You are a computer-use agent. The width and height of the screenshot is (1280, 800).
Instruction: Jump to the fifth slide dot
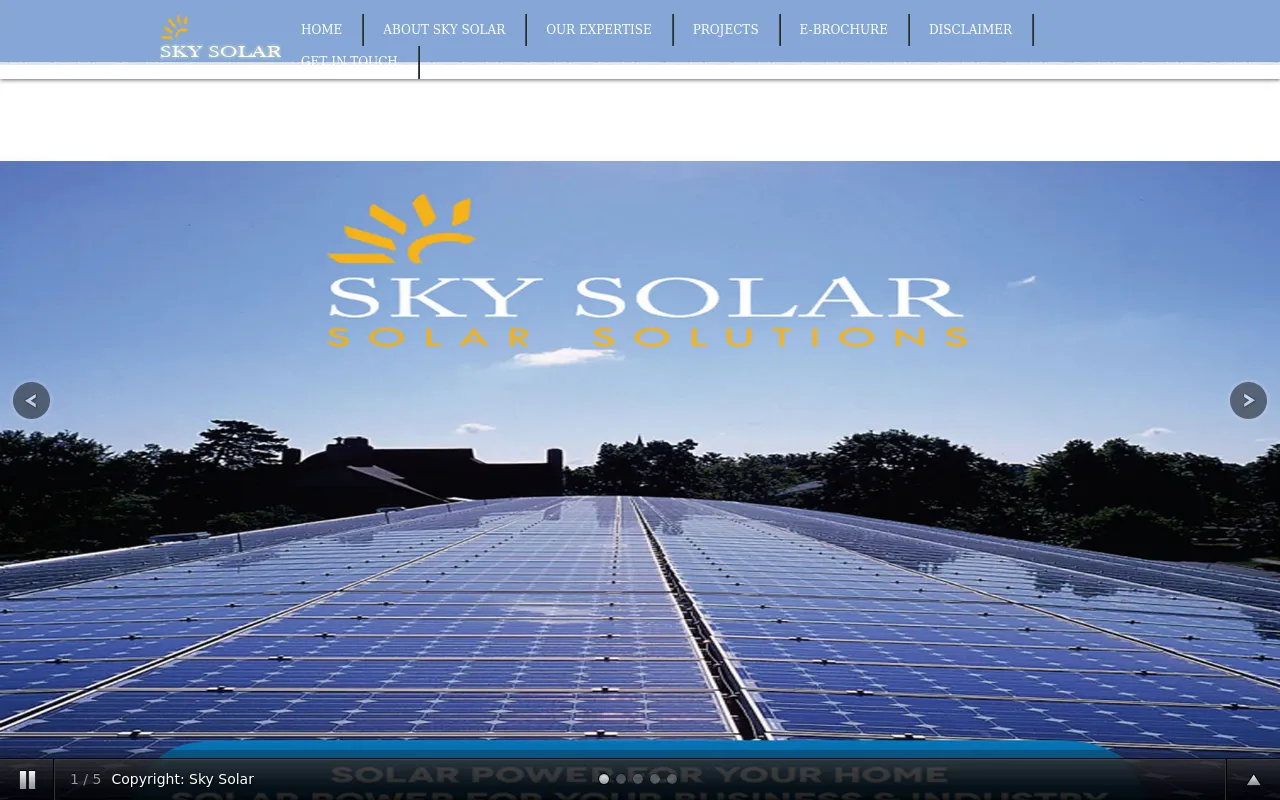click(x=672, y=779)
